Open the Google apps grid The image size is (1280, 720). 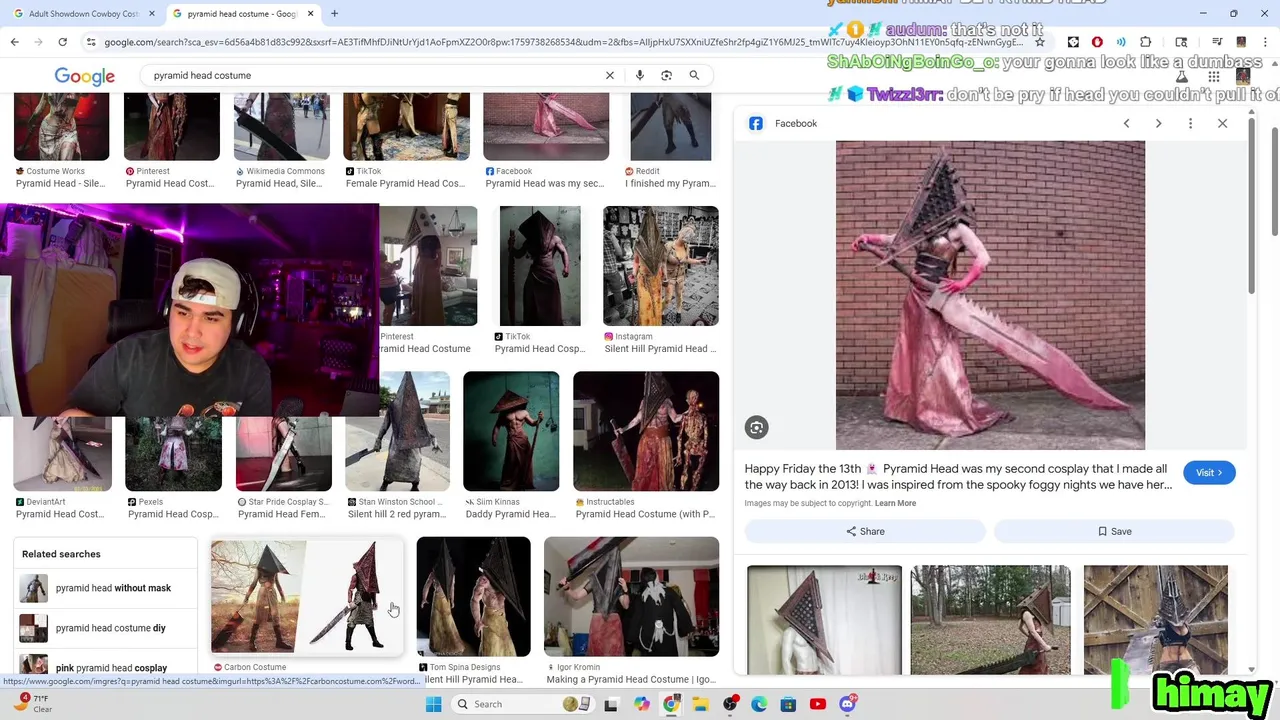1213,77
